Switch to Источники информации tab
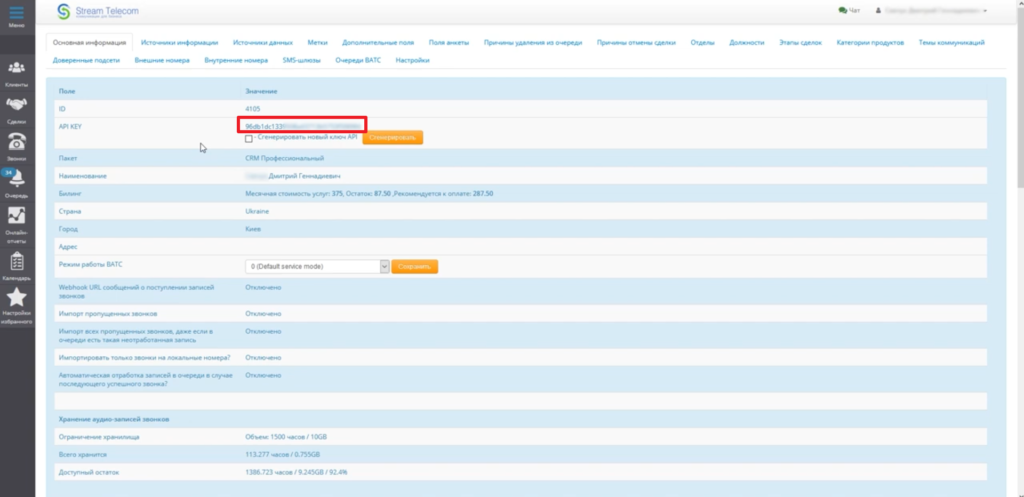 pyautogui.click(x=180, y=43)
